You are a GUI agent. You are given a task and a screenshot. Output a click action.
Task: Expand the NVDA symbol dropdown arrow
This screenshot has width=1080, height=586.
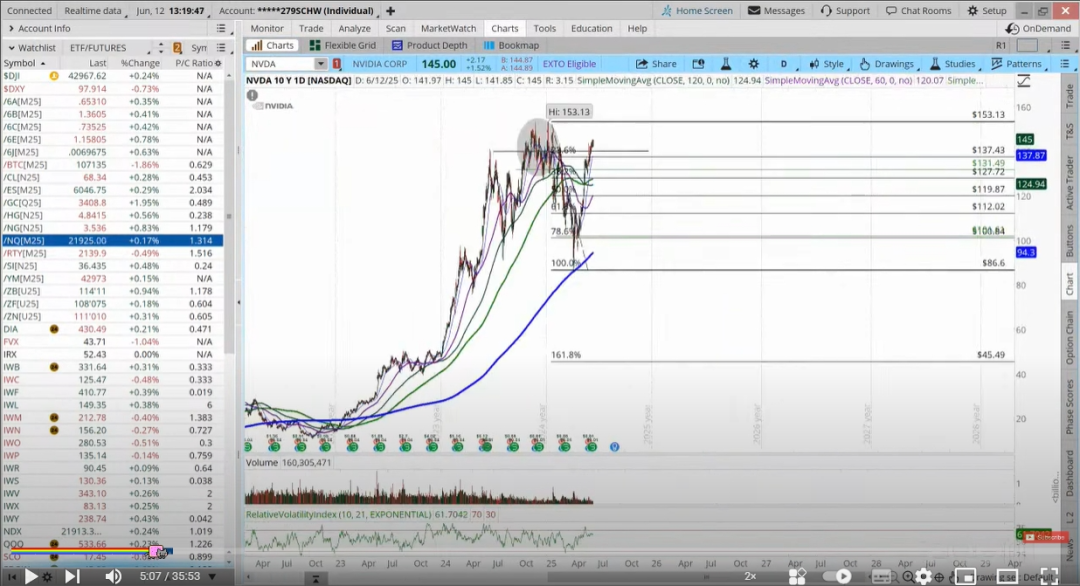(x=320, y=63)
